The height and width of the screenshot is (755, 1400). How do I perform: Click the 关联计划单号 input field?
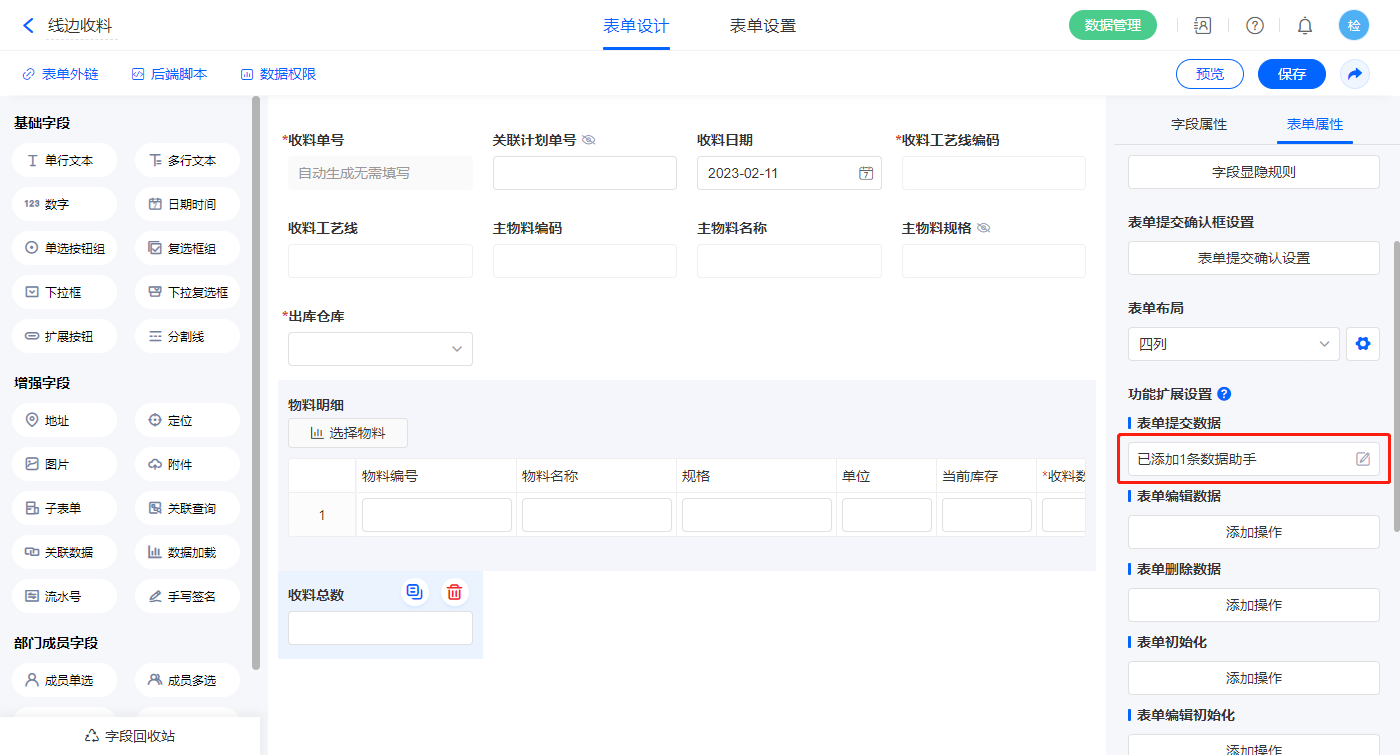pos(584,173)
